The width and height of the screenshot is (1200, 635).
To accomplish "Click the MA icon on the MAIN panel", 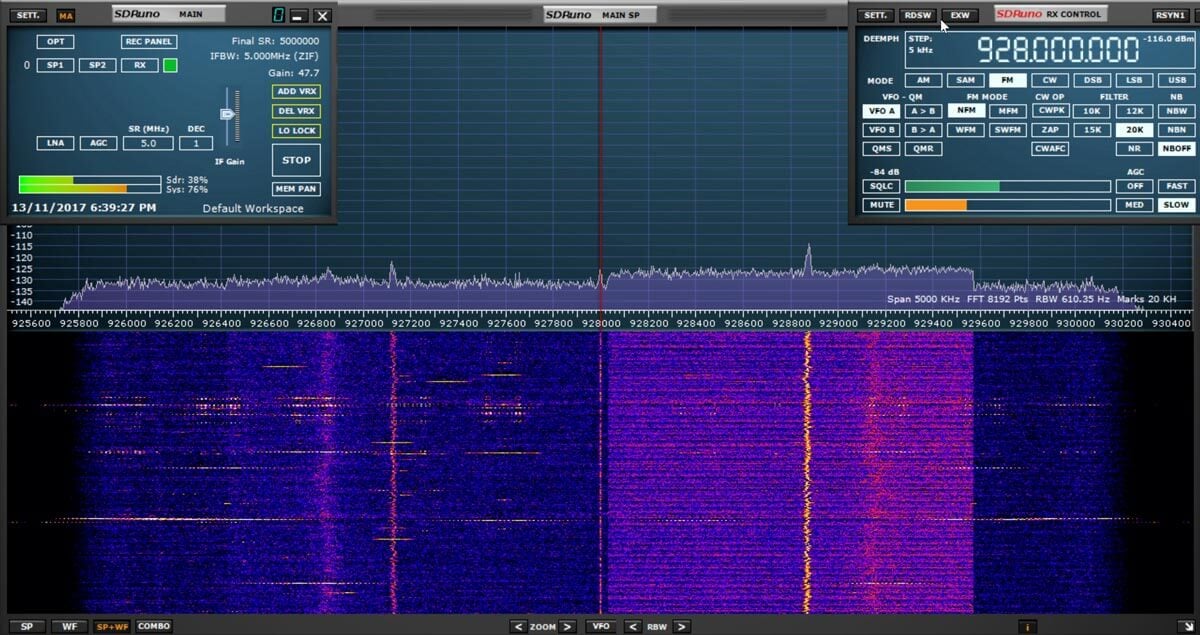I will tap(67, 15).
